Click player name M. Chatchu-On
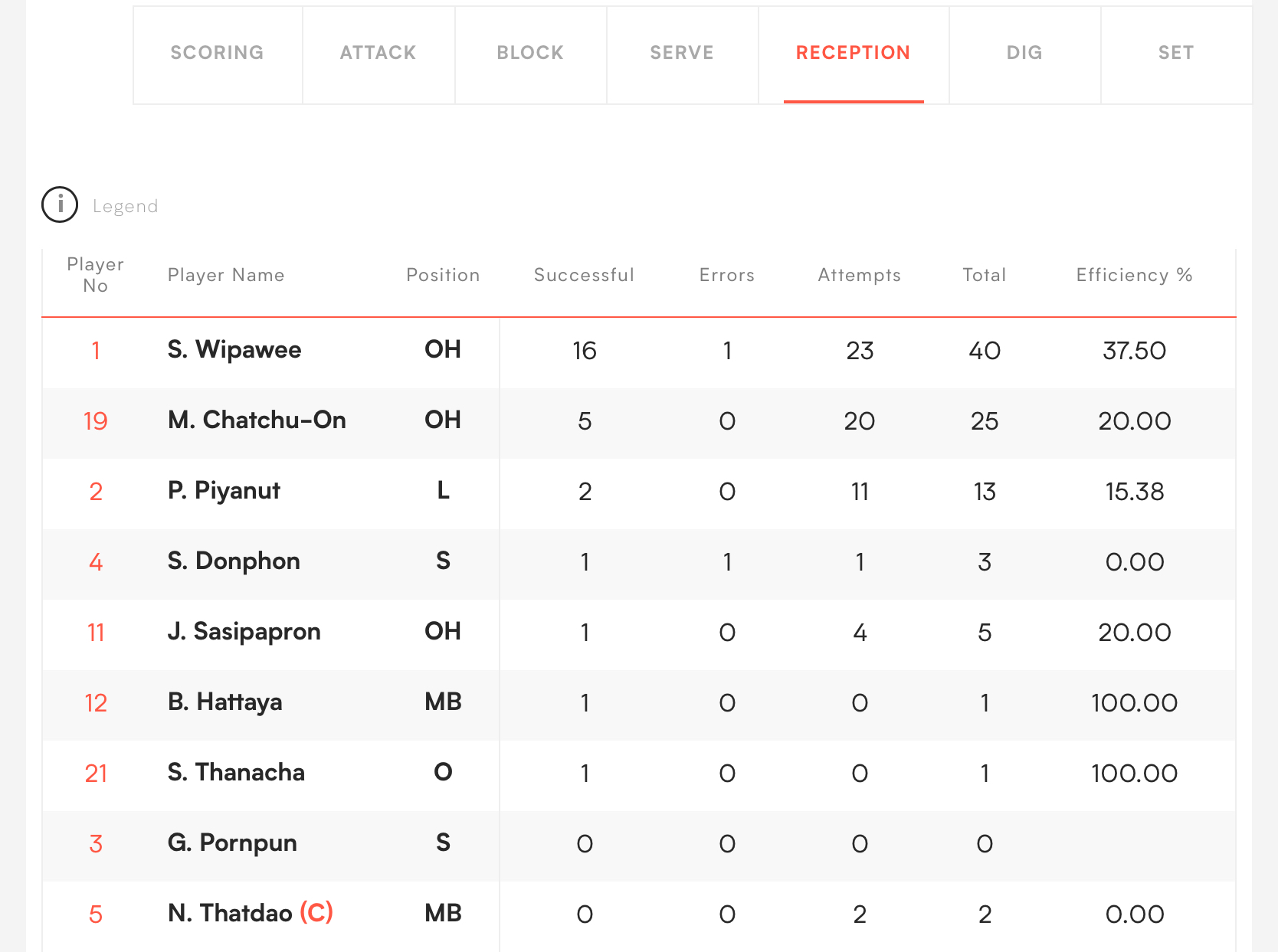This screenshot has width=1278, height=952. coord(257,420)
